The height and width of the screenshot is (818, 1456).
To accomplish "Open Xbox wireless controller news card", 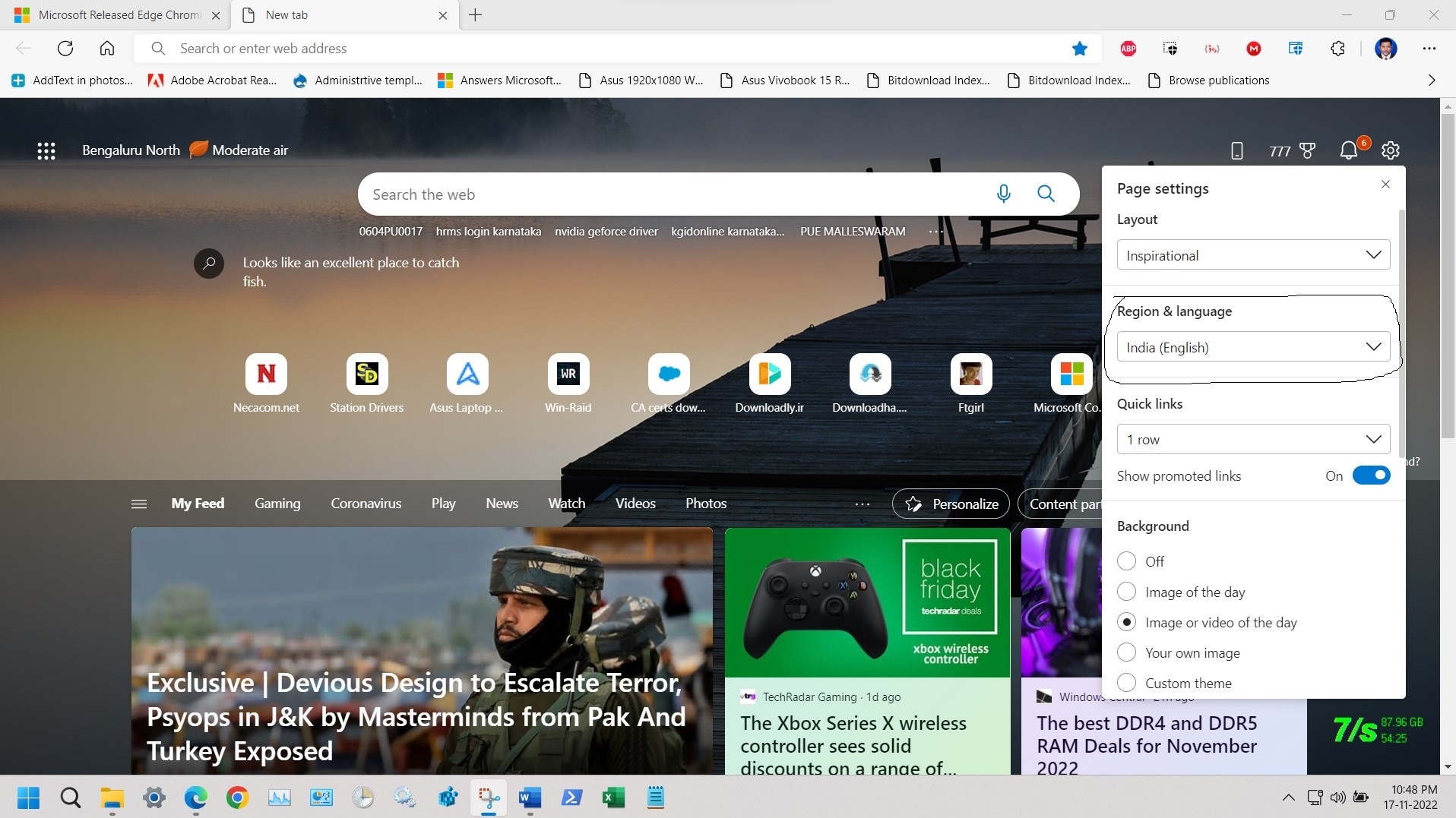I will coord(868,651).
